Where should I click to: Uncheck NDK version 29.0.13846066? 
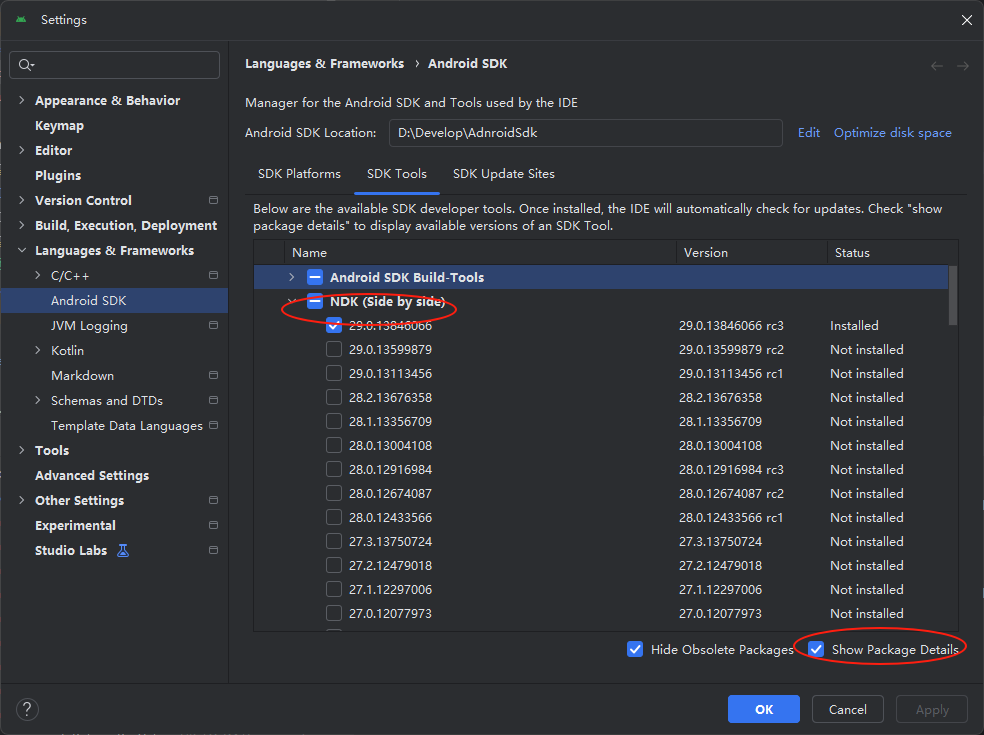click(x=334, y=325)
